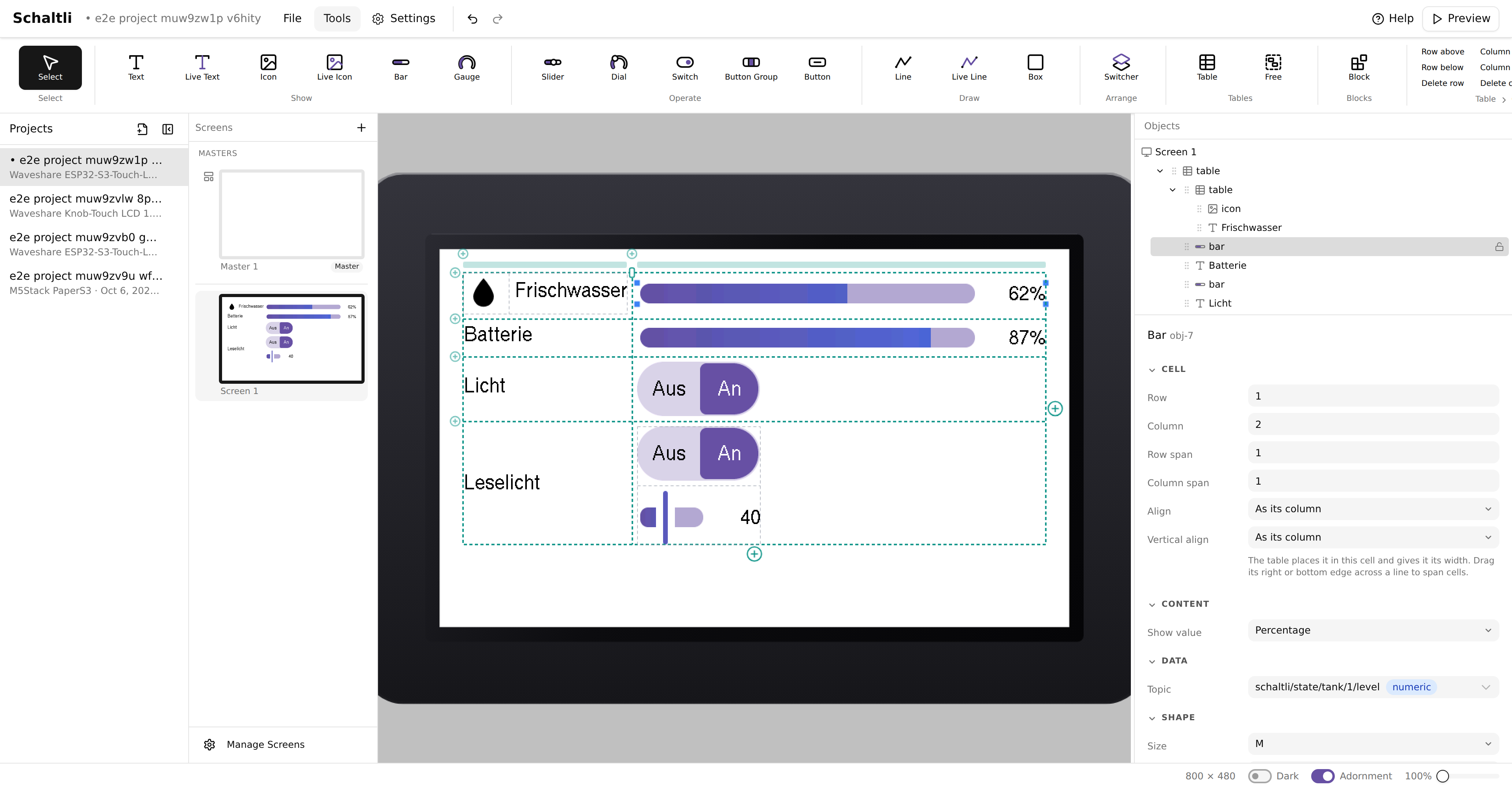Add a new screen with plus icon
Viewport: 1512px width, 788px height.
[361, 127]
